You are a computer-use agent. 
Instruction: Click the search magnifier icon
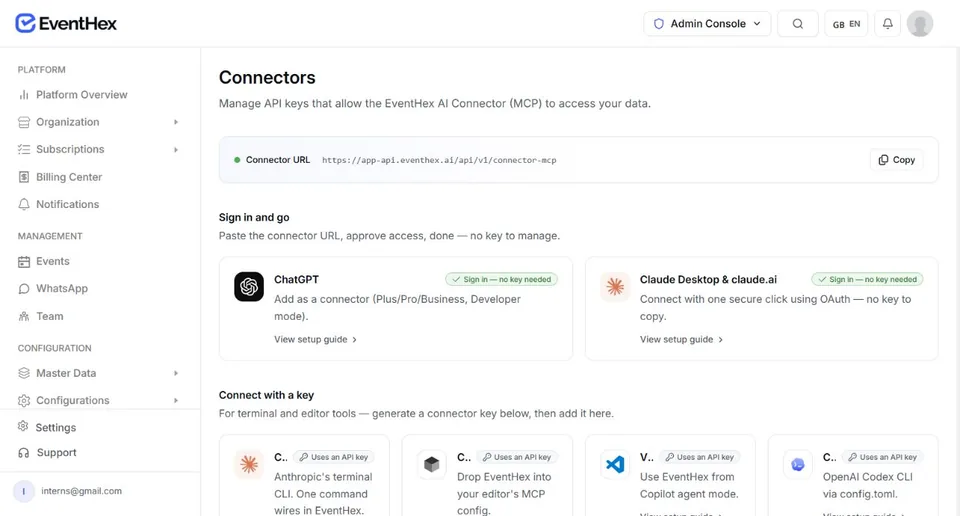tap(798, 23)
